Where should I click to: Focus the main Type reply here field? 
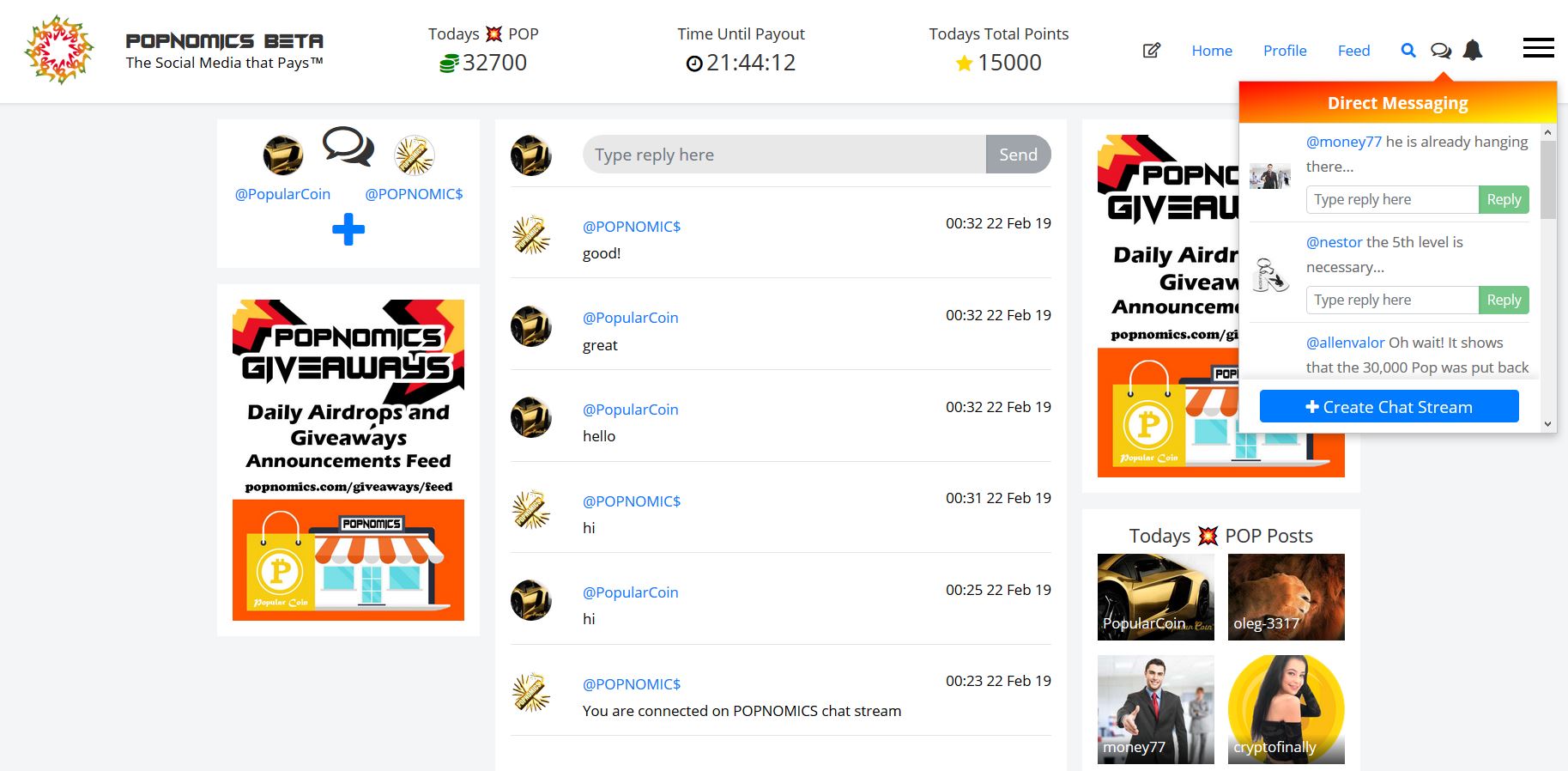[784, 155]
